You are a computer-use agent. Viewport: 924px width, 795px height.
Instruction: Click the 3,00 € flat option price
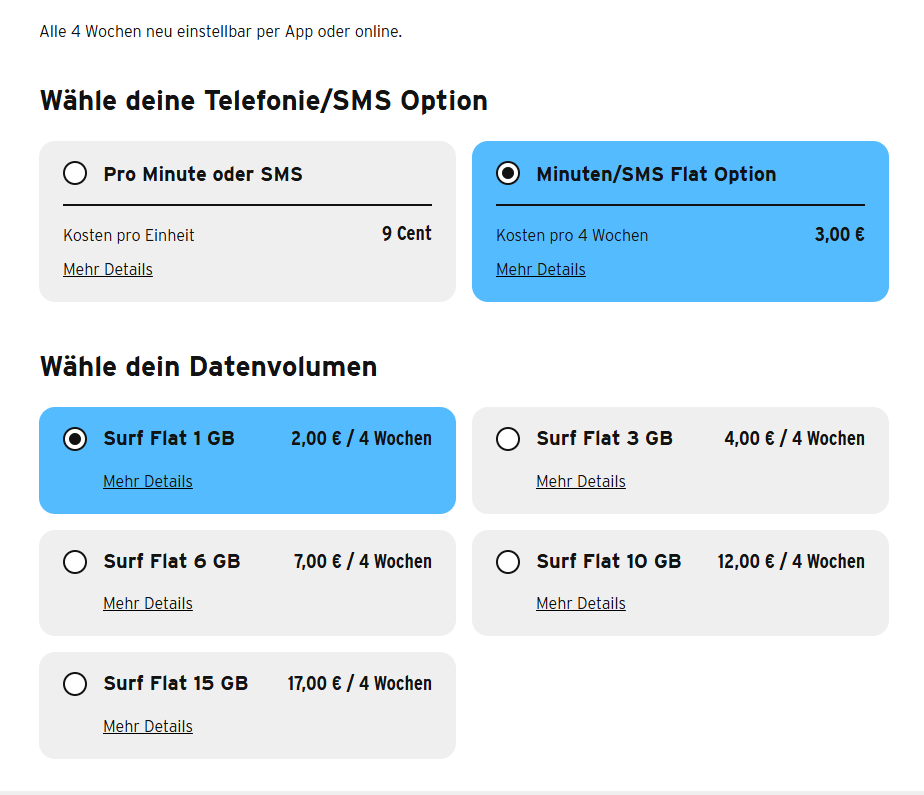[x=839, y=235]
